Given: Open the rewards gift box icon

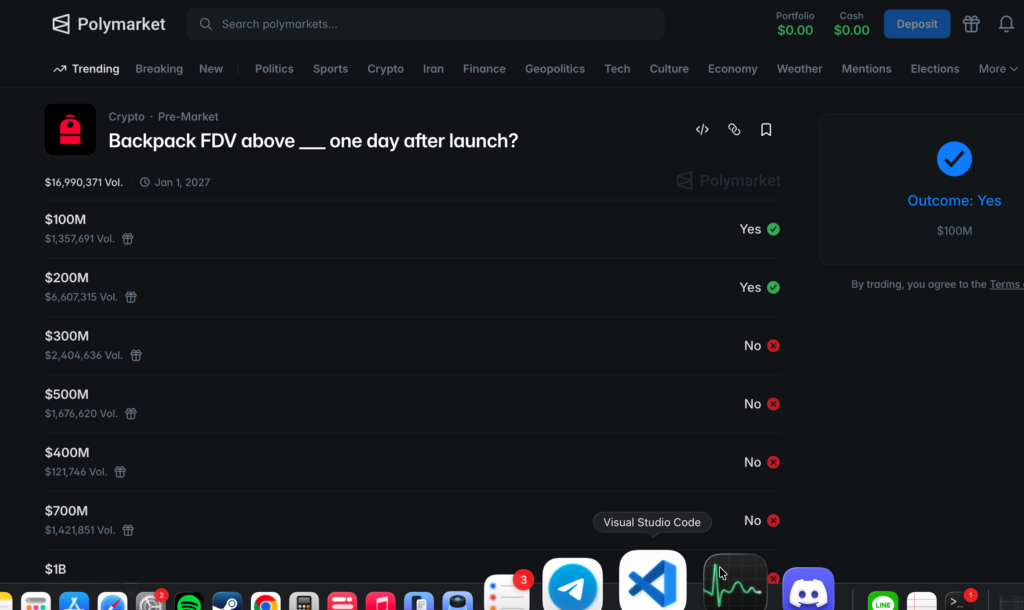Looking at the screenshot, I should (x=971, y=24).
